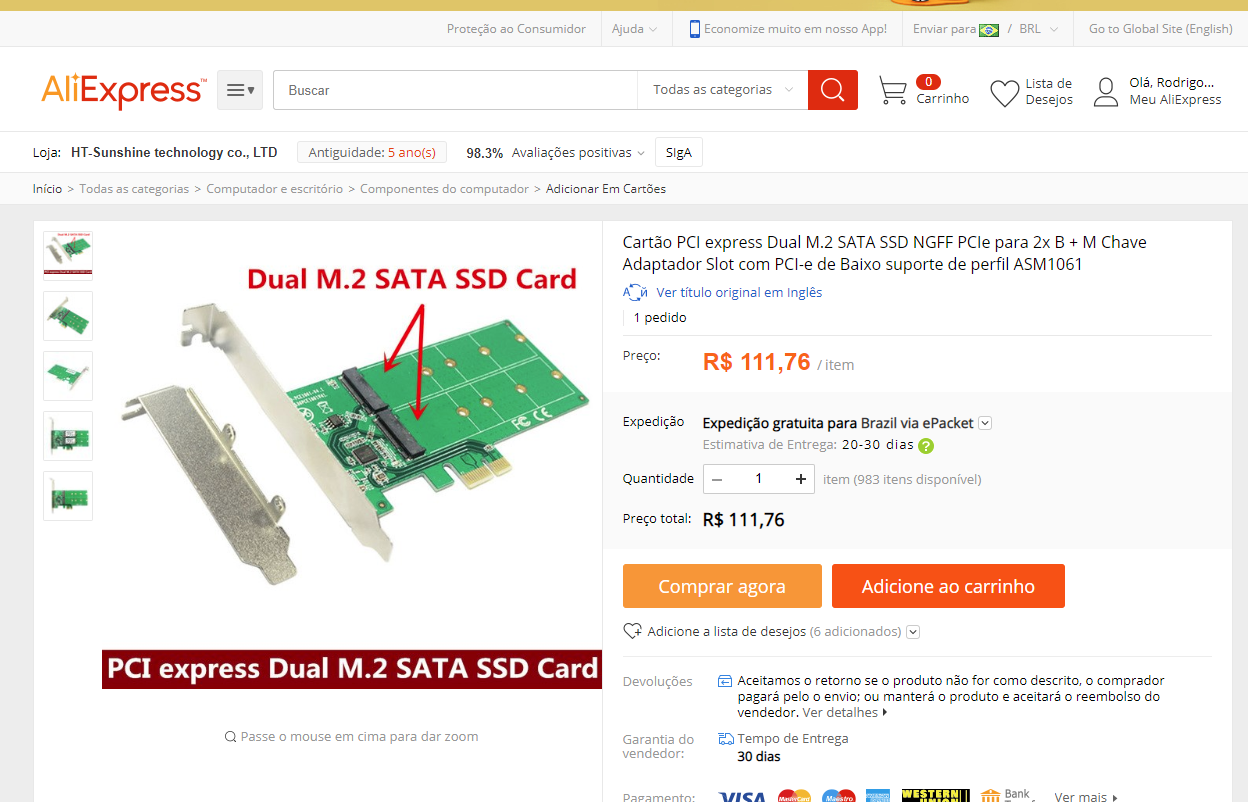
Task: Select the second product thumbnail image
Action: [x=68, y=316]
